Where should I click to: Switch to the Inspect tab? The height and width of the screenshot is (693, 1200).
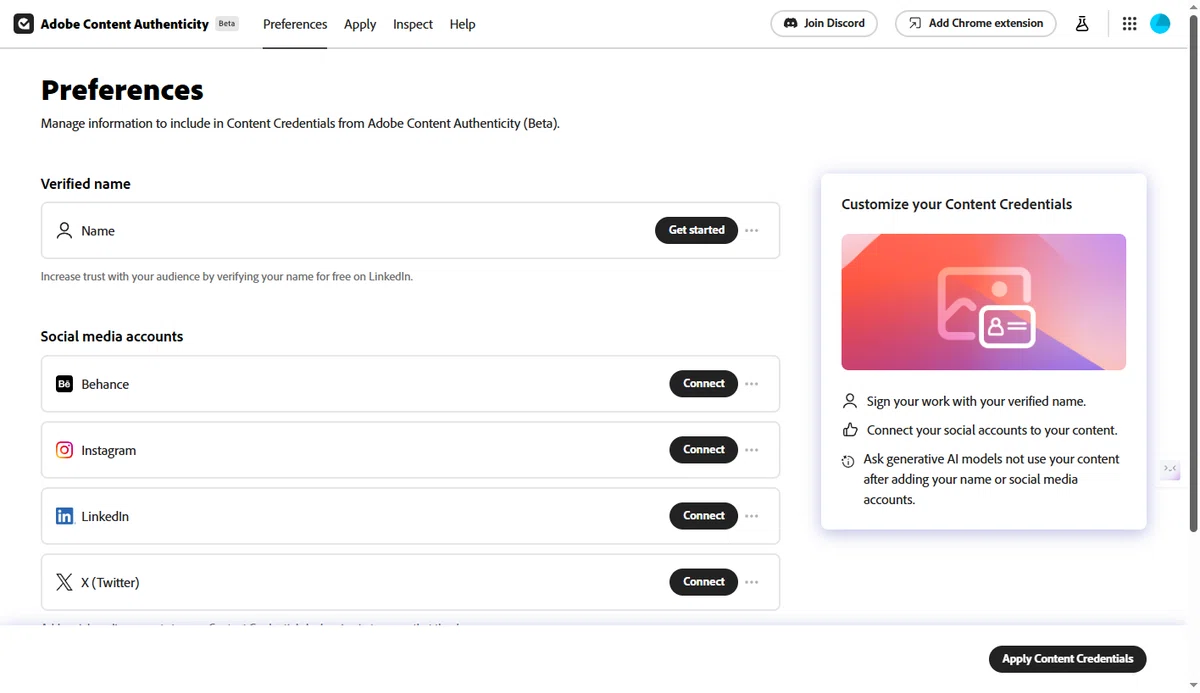[x=413, y=24]
